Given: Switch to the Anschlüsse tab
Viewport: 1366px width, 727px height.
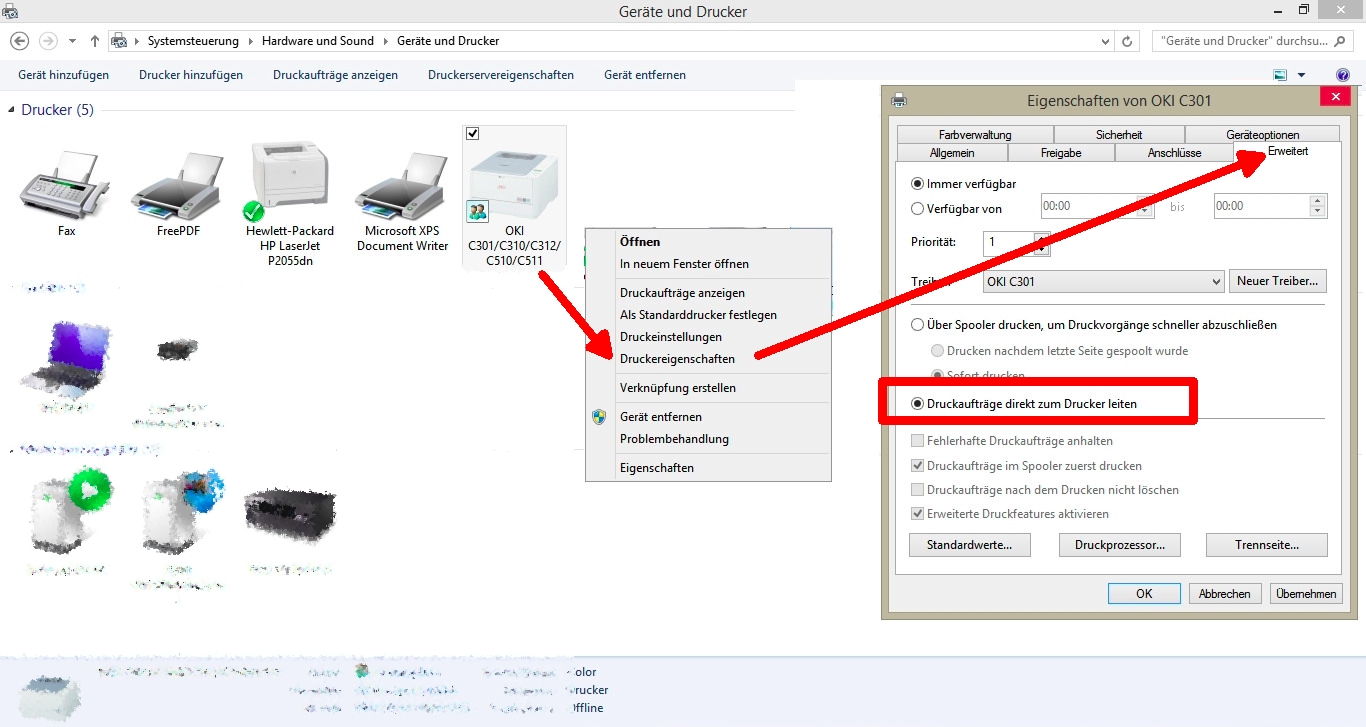Looking at the screenshot, I should click(x=1174, y=153).
